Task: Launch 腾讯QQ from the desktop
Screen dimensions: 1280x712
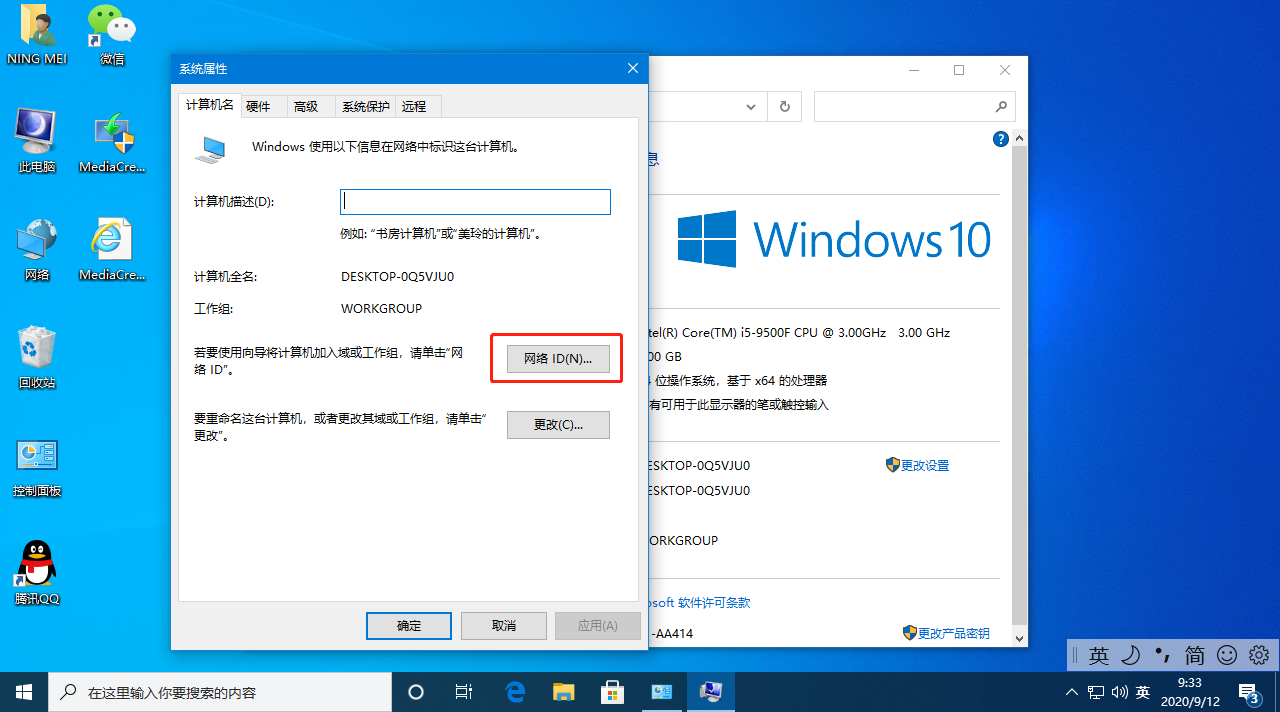Action: 36,565
